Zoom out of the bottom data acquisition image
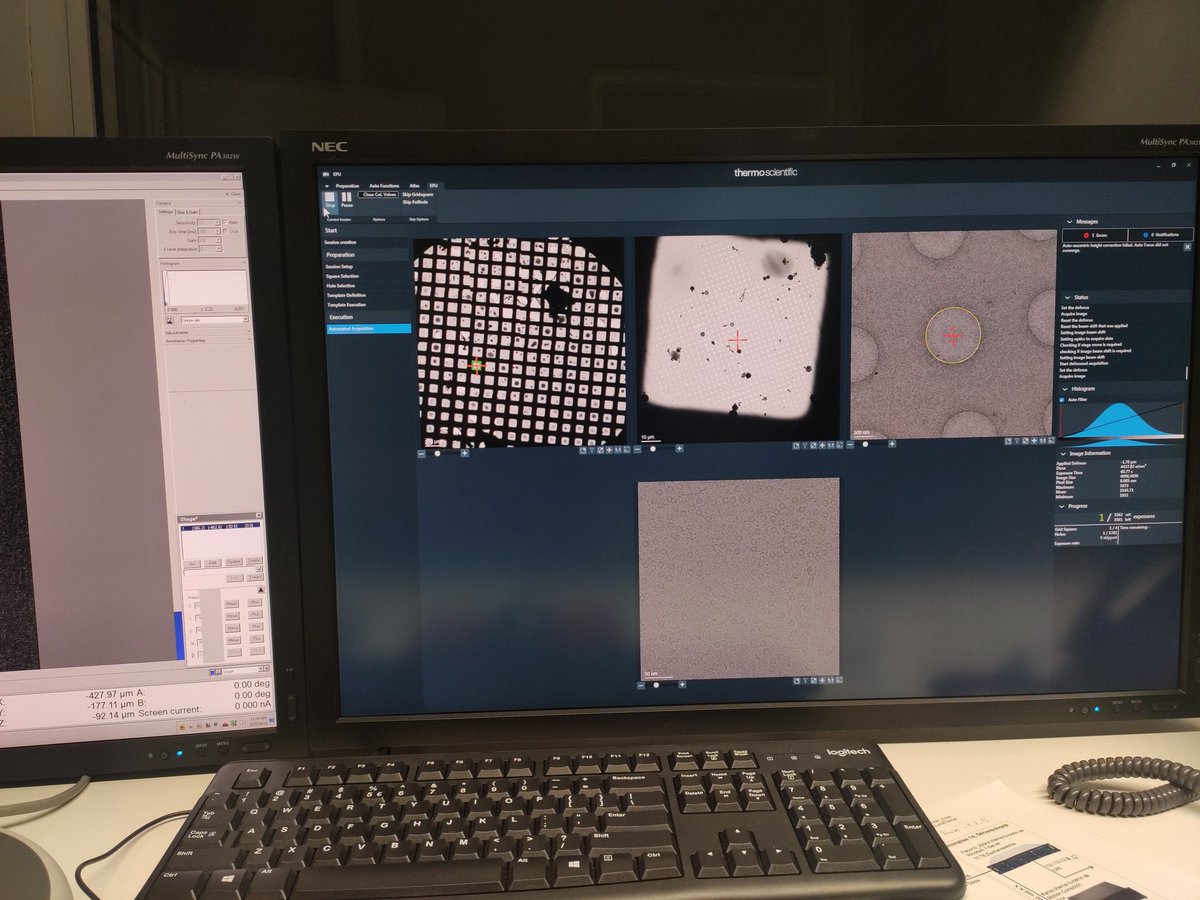 (641, 685)
